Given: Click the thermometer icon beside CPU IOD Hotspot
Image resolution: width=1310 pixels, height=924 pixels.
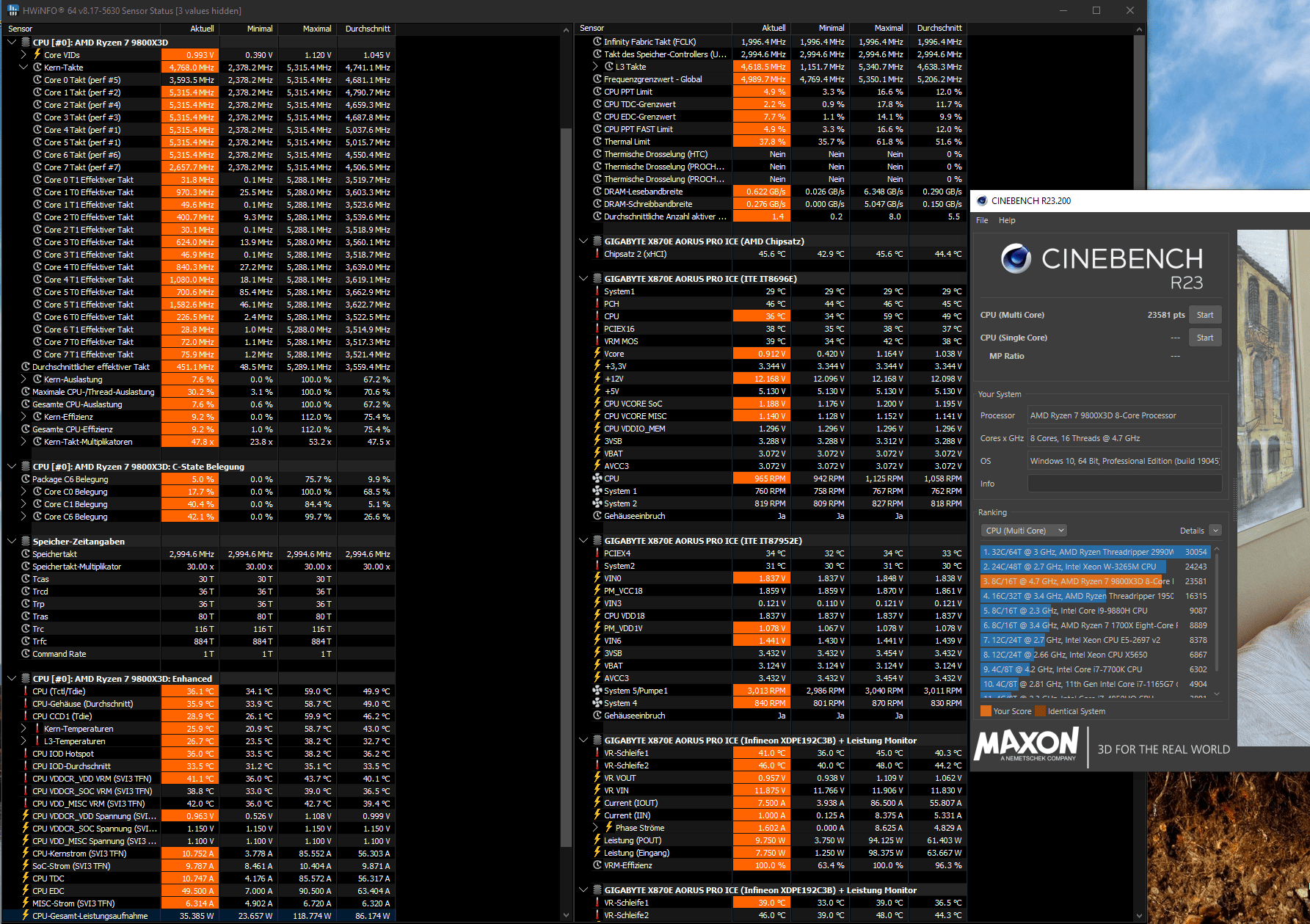Looking at the screenshot, I should tap(26, 753).
